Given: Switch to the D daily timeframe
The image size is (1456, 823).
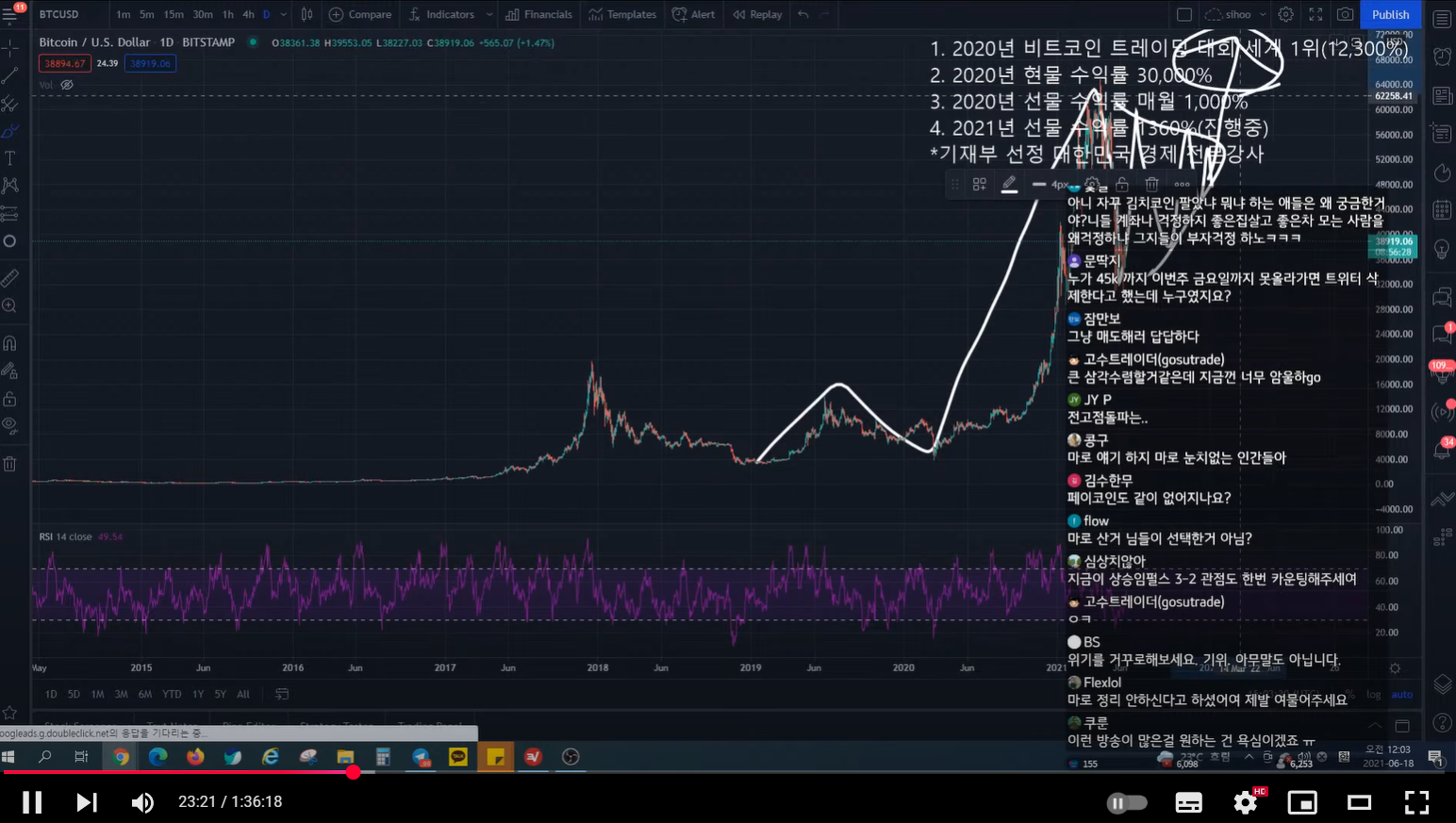Looking at the screenshot, I should [267, 14].
